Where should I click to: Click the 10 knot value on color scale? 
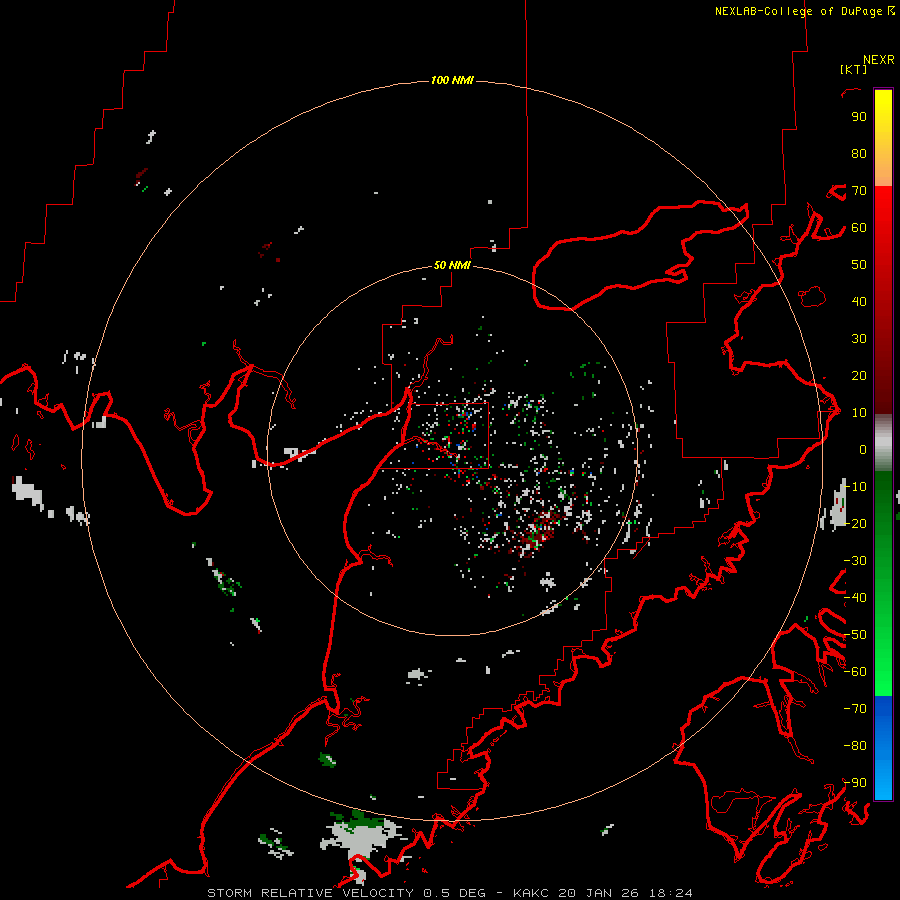859,413
